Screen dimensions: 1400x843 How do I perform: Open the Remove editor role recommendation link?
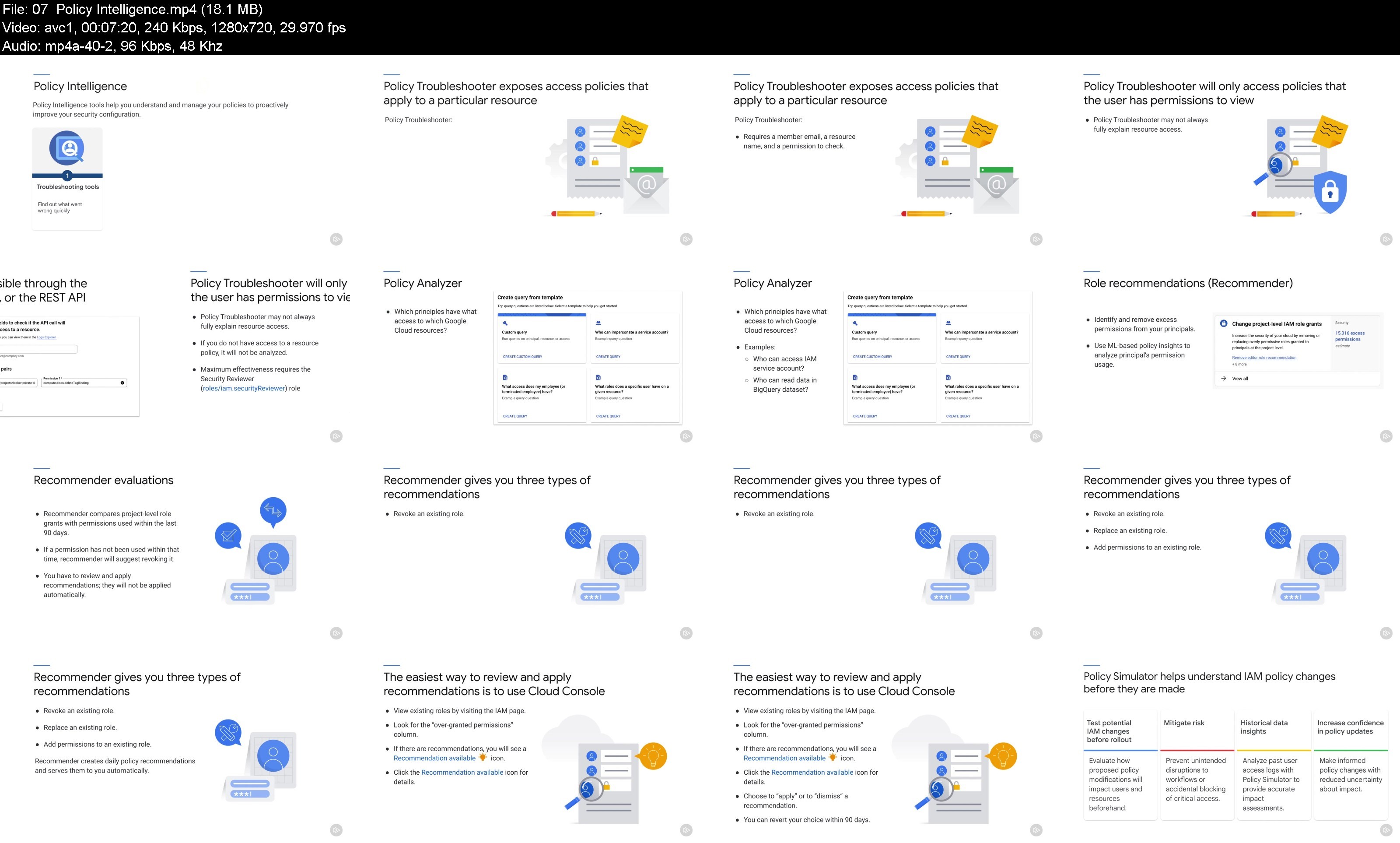(x=1264, y=358)
